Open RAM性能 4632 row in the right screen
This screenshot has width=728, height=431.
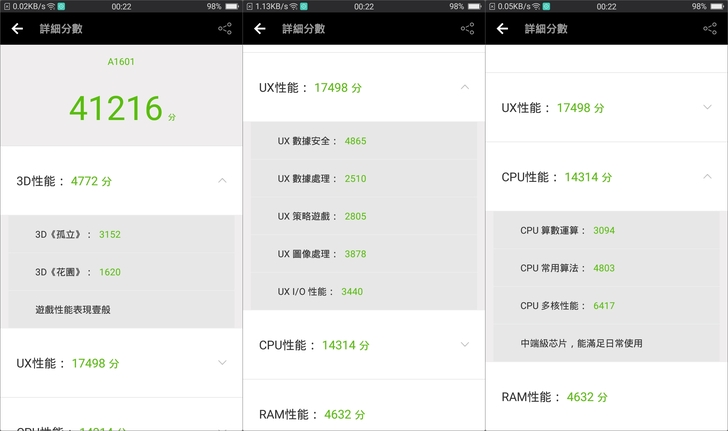tap(606, 397)
